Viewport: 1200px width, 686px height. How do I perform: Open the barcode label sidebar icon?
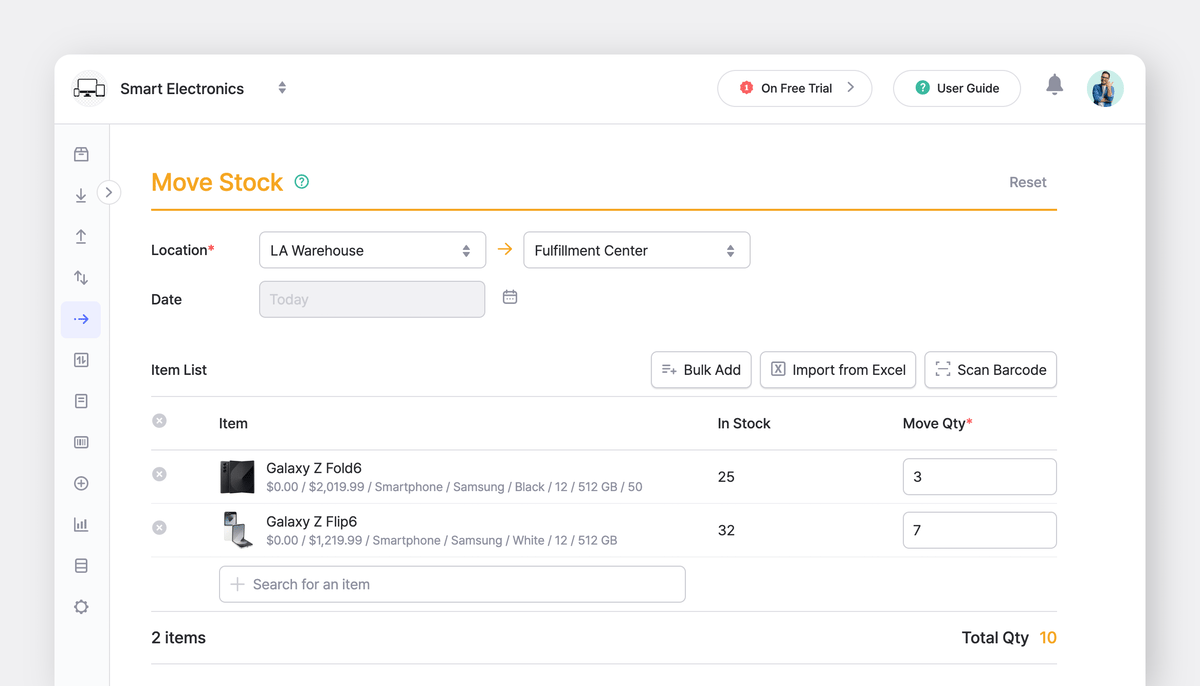pyautogui.click(x=81, y=442)
